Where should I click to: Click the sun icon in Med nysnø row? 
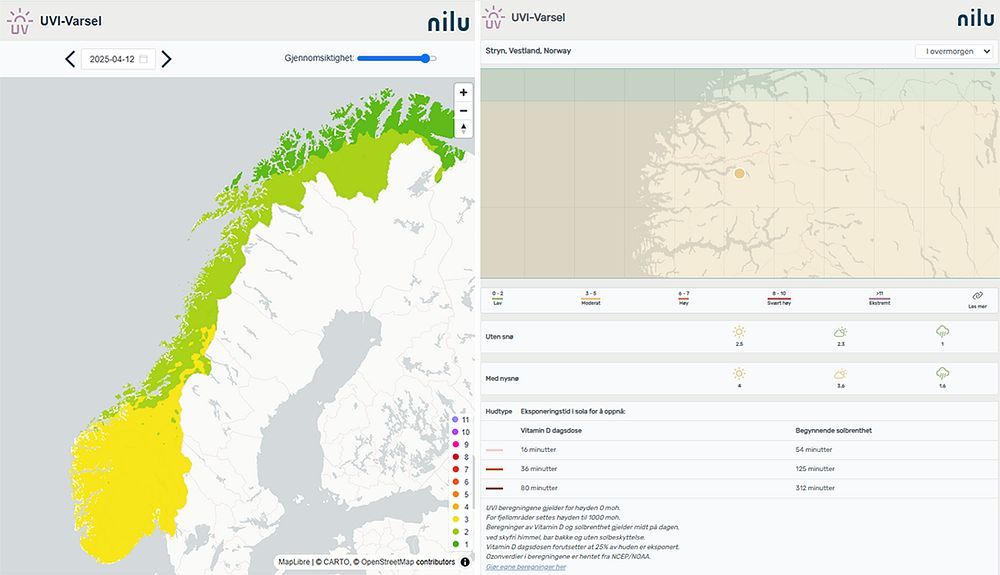[x=739, y=374]
